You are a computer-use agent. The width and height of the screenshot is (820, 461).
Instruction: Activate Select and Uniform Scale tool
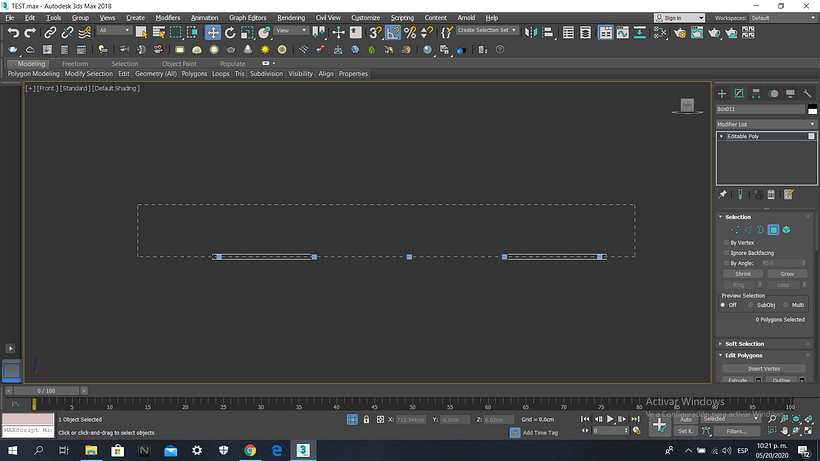point(247,32)
